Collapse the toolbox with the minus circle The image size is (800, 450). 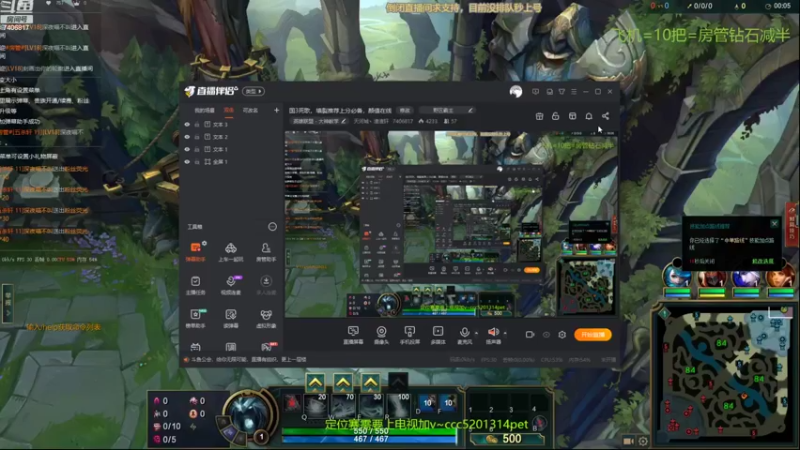click(272, 227)
